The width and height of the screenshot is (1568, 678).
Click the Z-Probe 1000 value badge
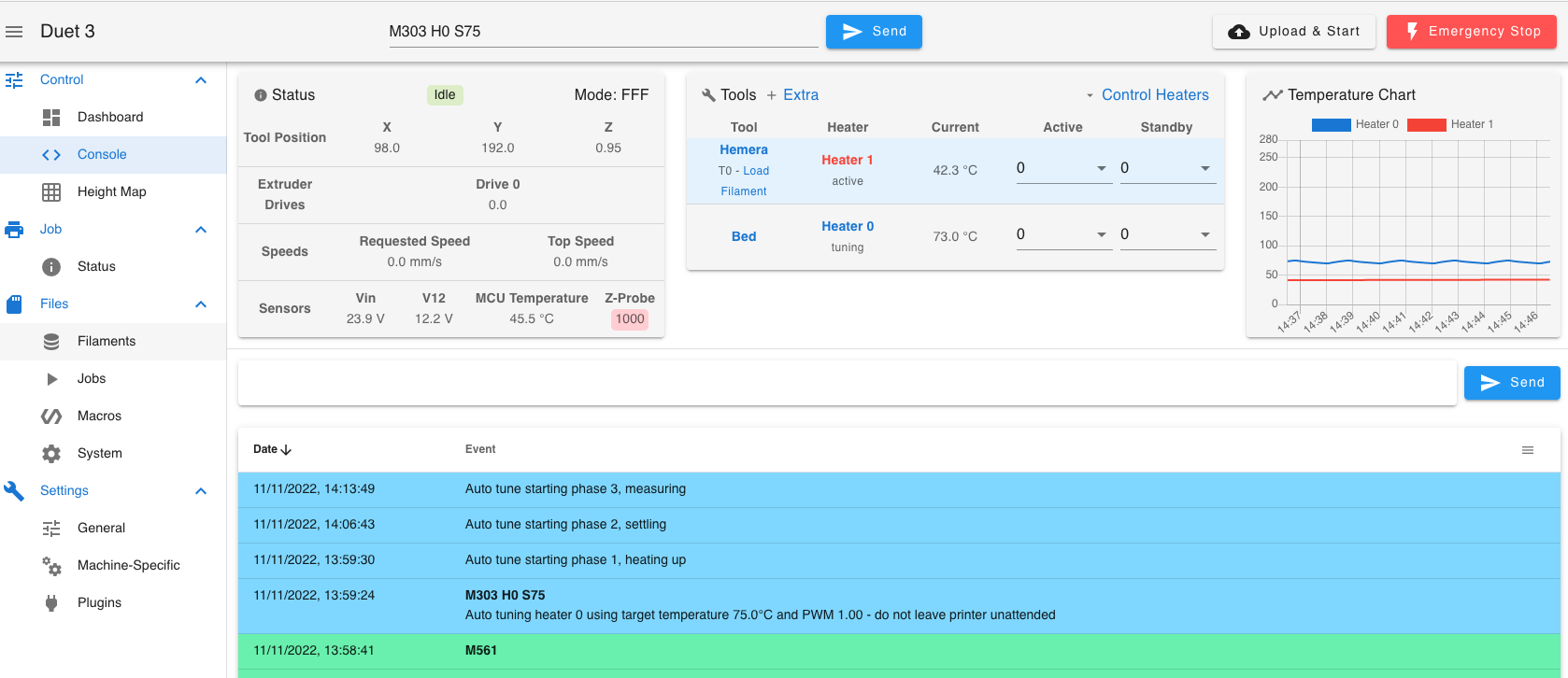630,319
